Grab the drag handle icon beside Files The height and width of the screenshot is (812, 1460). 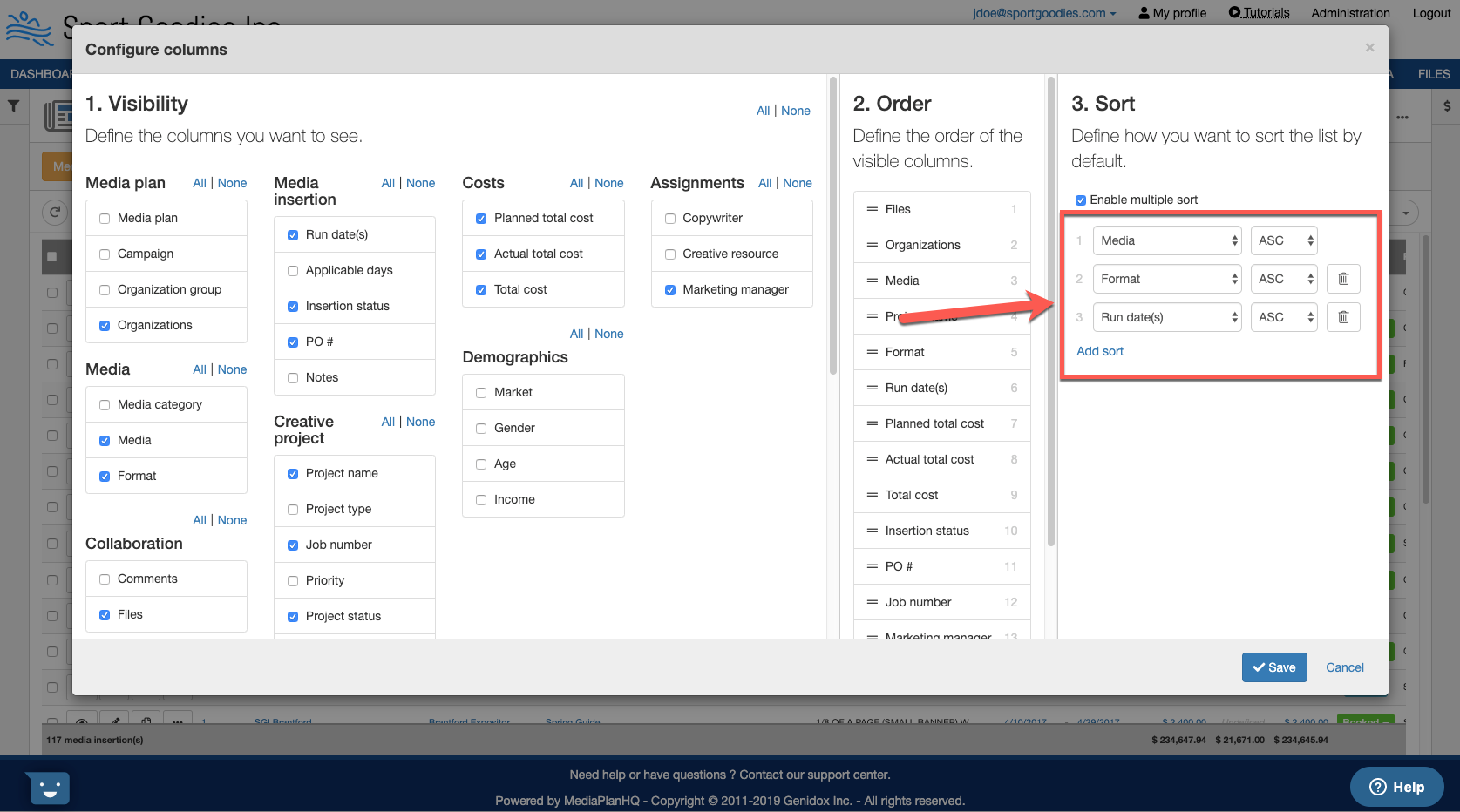(x=872, y=209)
